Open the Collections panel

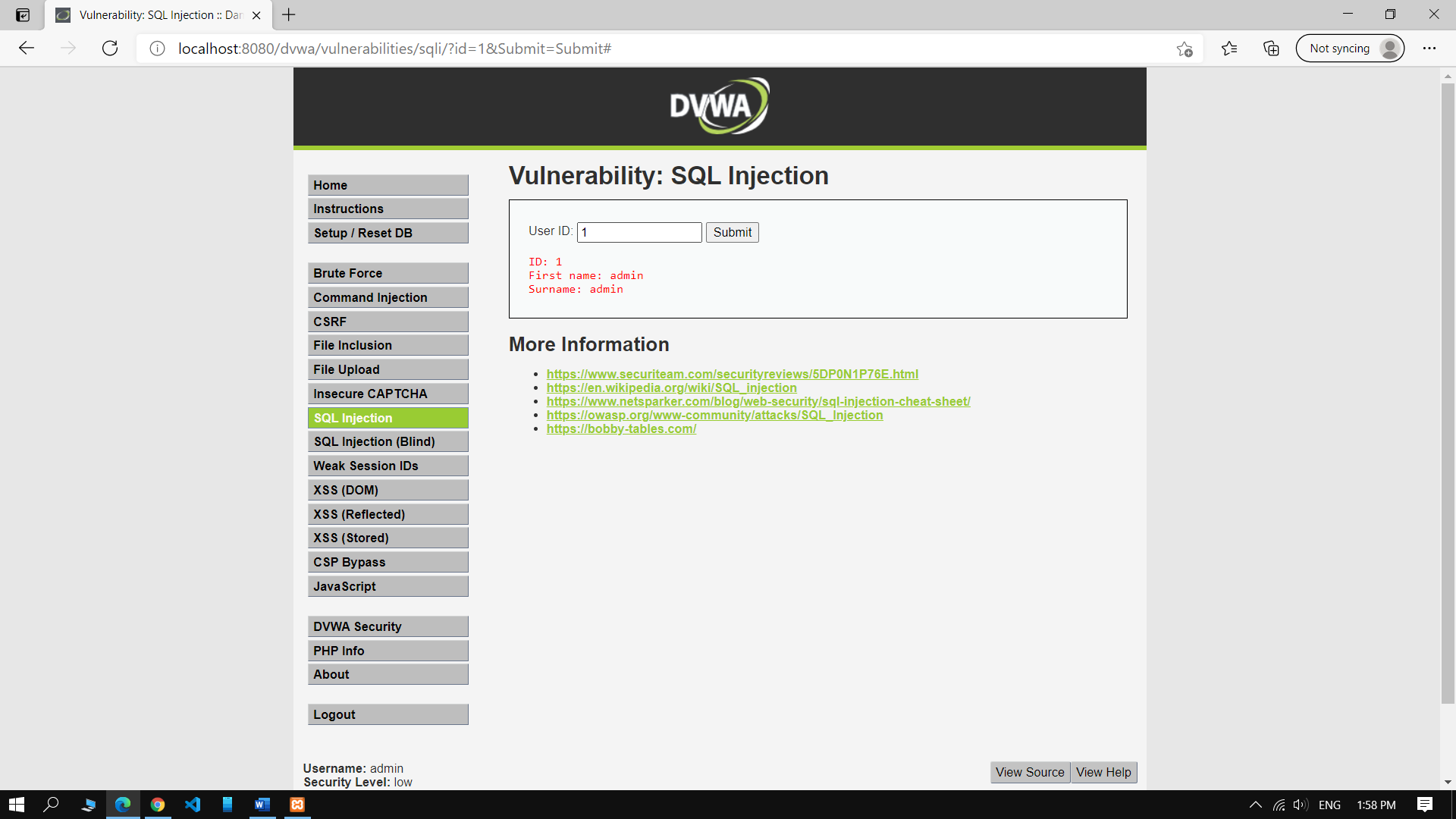(x=1271, y=49)
